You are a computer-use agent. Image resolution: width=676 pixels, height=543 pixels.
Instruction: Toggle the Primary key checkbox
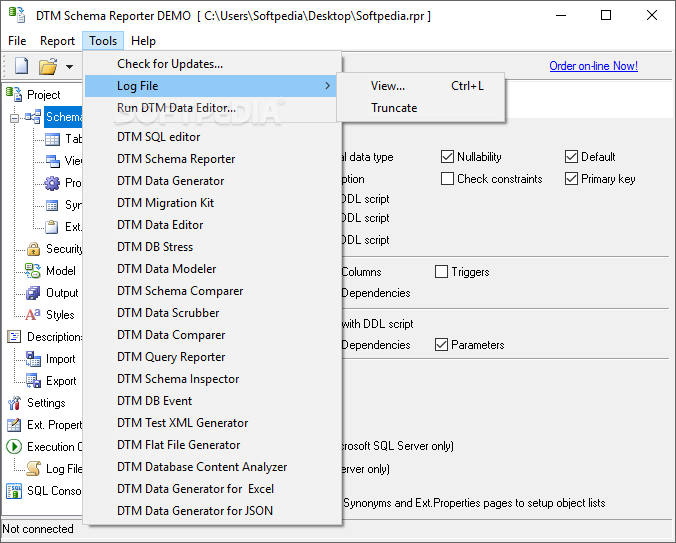[x=571, y=179]
